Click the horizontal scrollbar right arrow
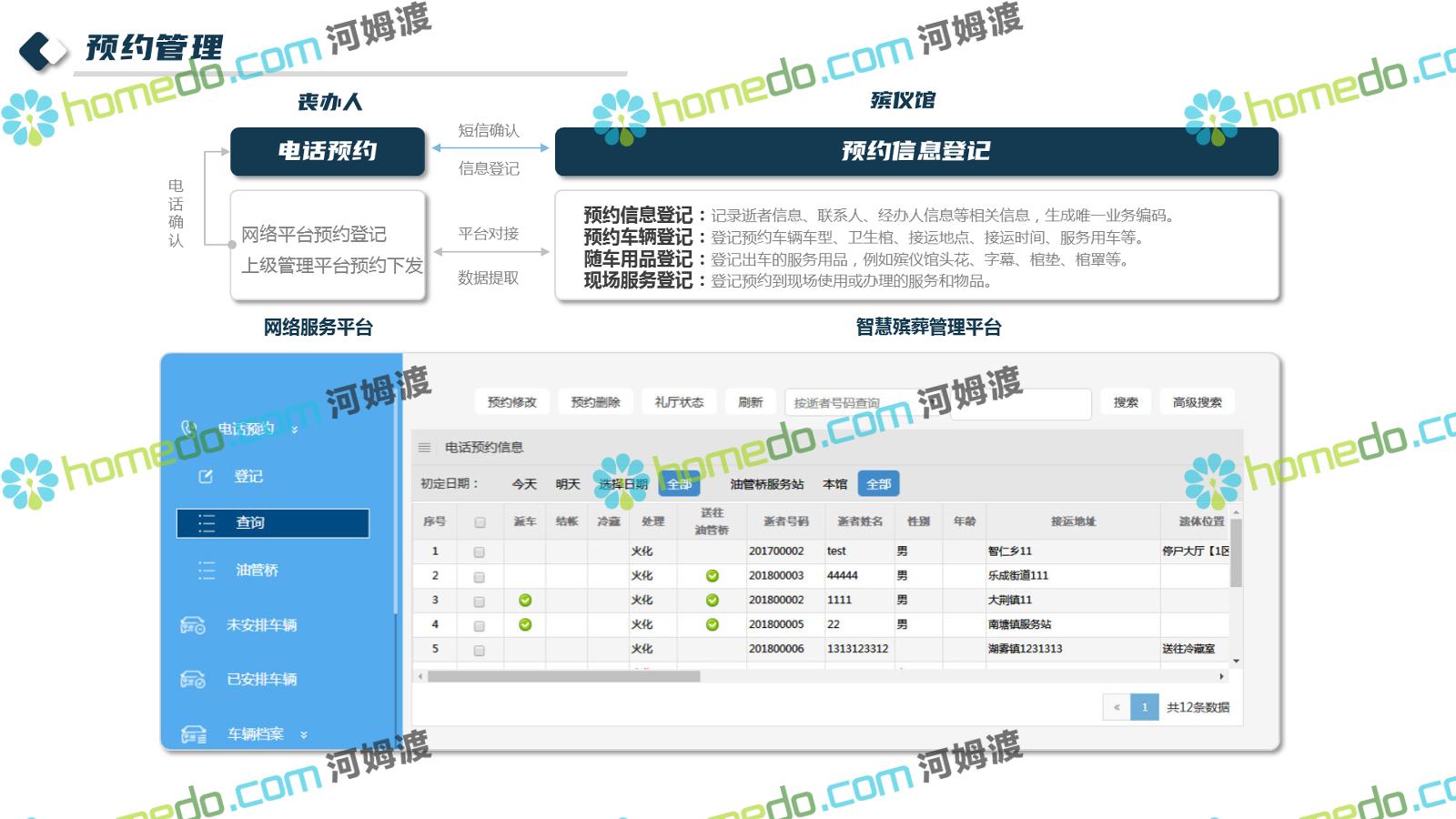This screenshot has height=819, width=1456. (1221, 676)
